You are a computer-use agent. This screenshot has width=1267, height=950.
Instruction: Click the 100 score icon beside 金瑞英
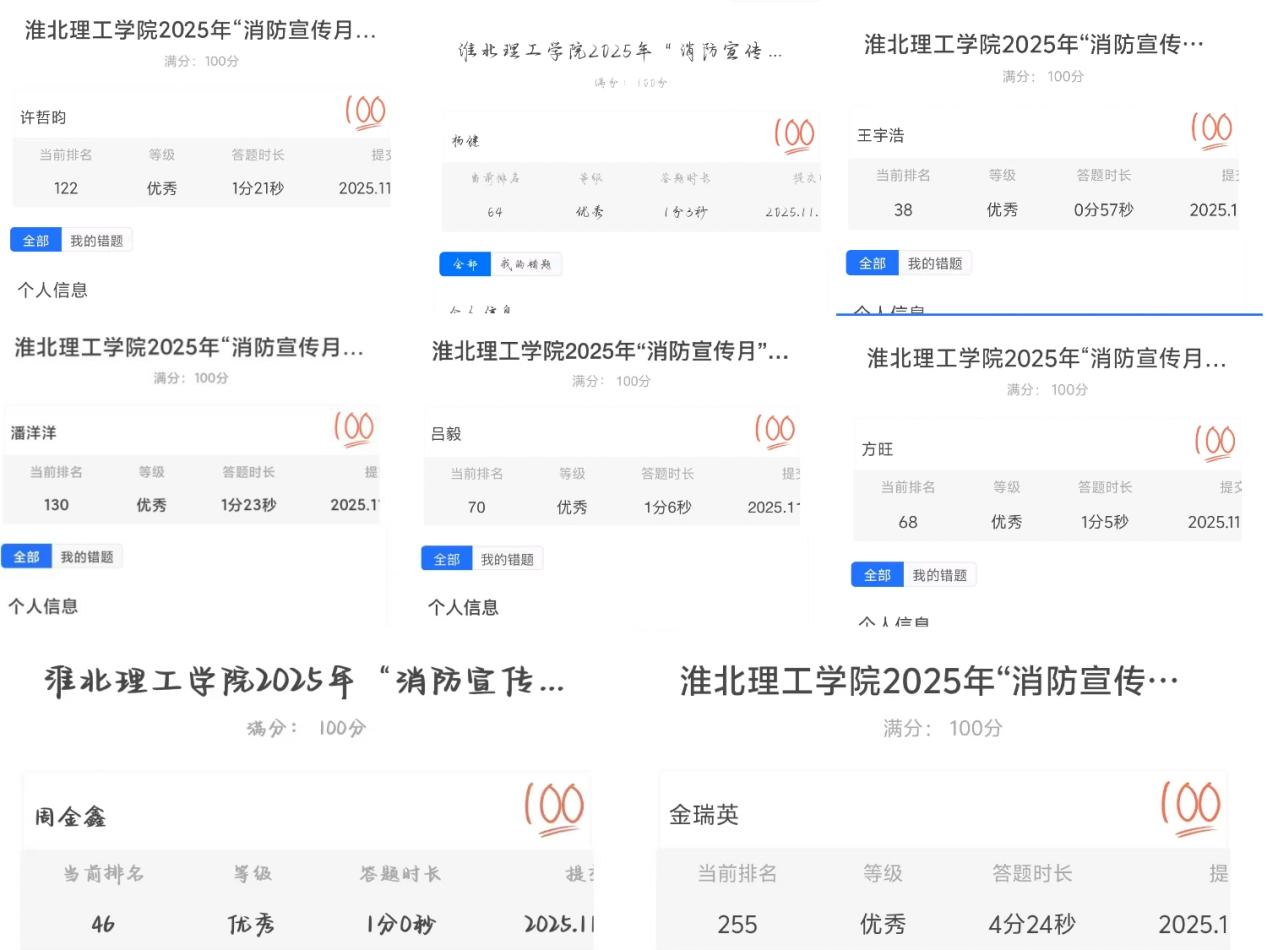[1190, 807]
